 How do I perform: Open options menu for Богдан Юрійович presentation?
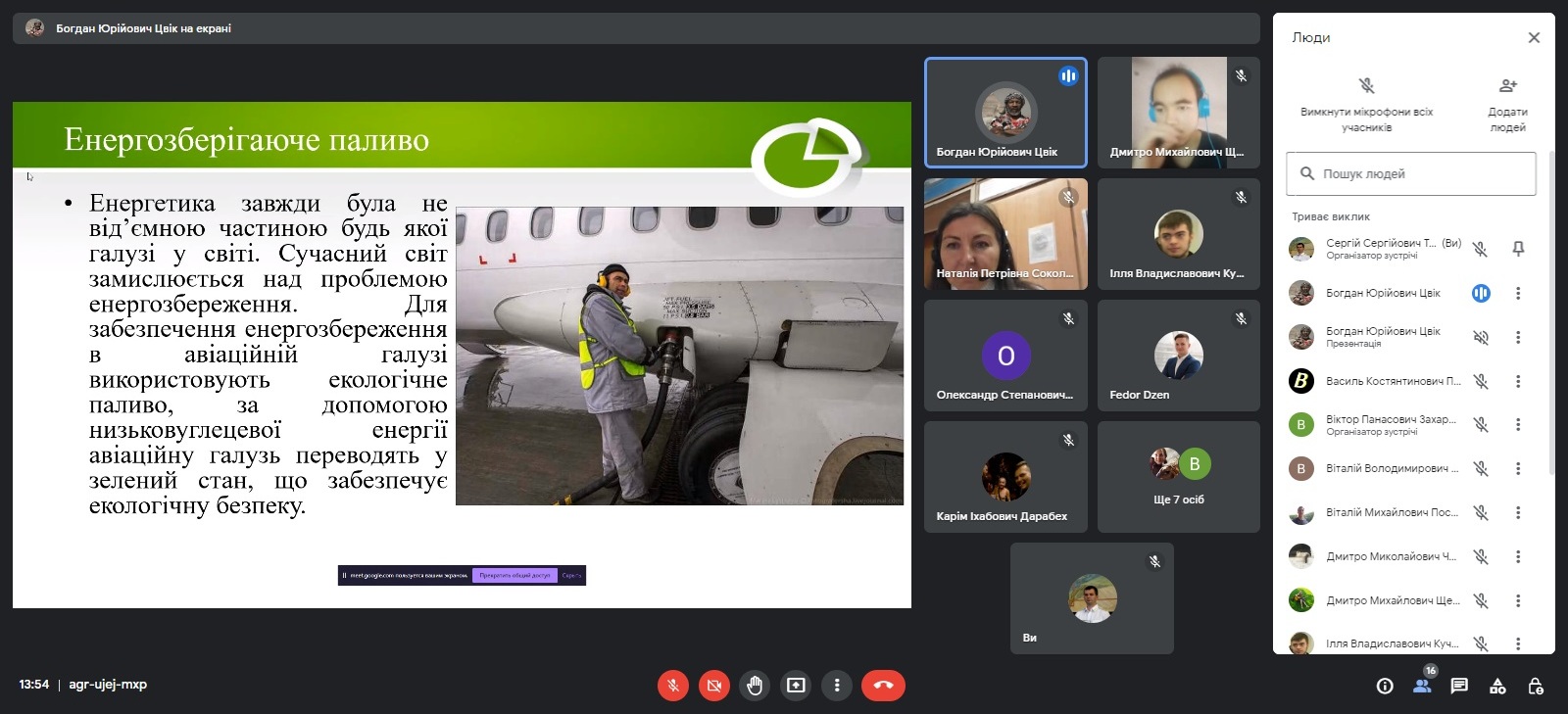point(1518,337)
